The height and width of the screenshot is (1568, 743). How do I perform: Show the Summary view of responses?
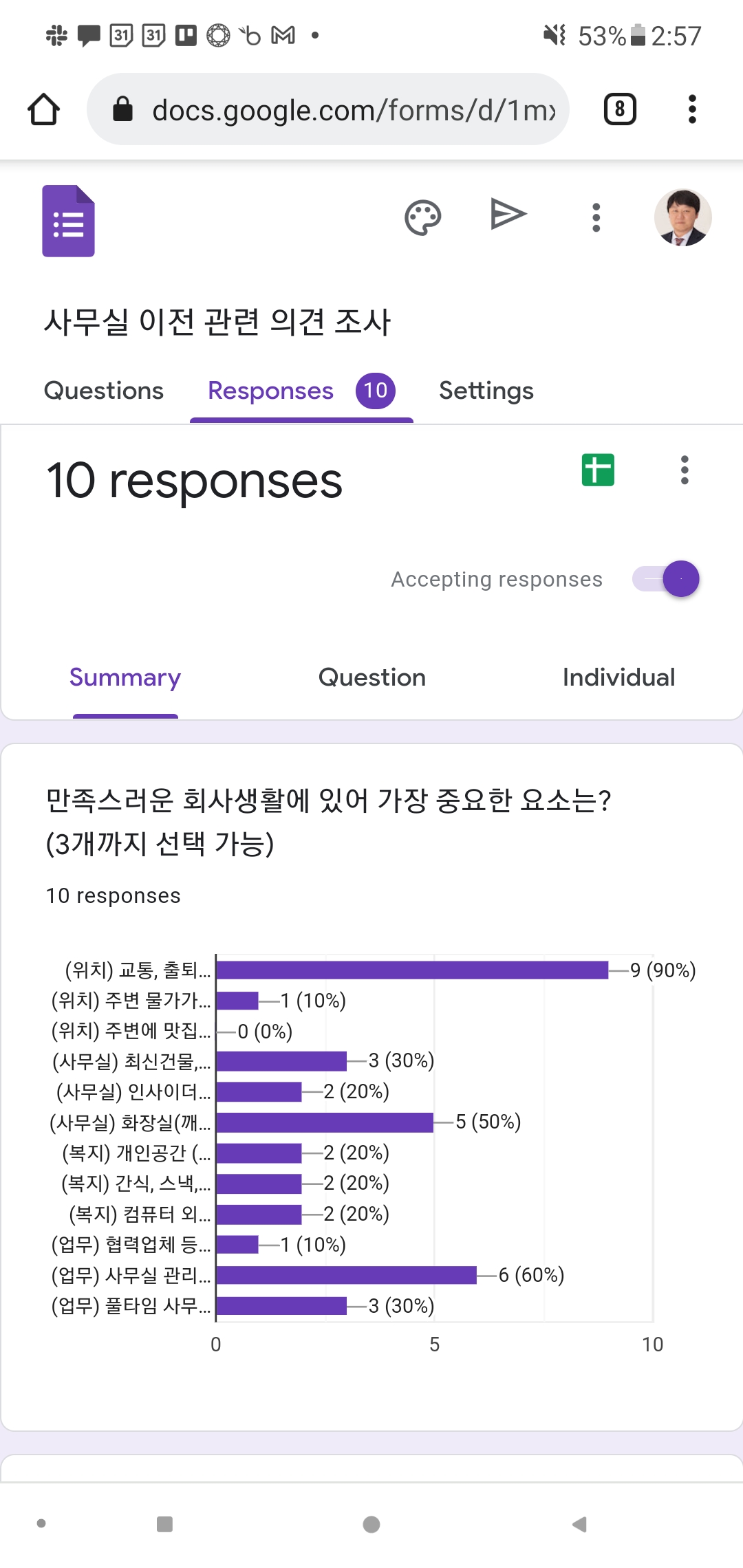tap(125, 677)
